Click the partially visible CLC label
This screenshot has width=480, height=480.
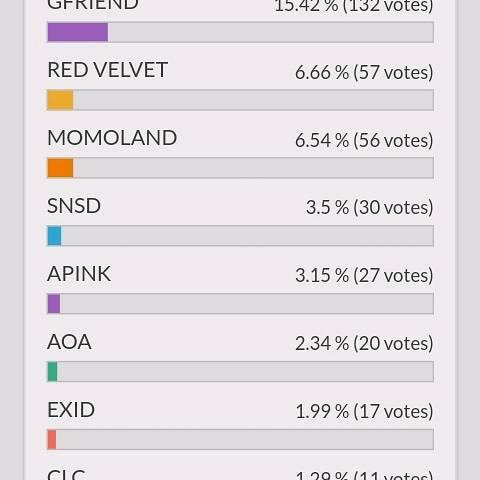(66, 475)
